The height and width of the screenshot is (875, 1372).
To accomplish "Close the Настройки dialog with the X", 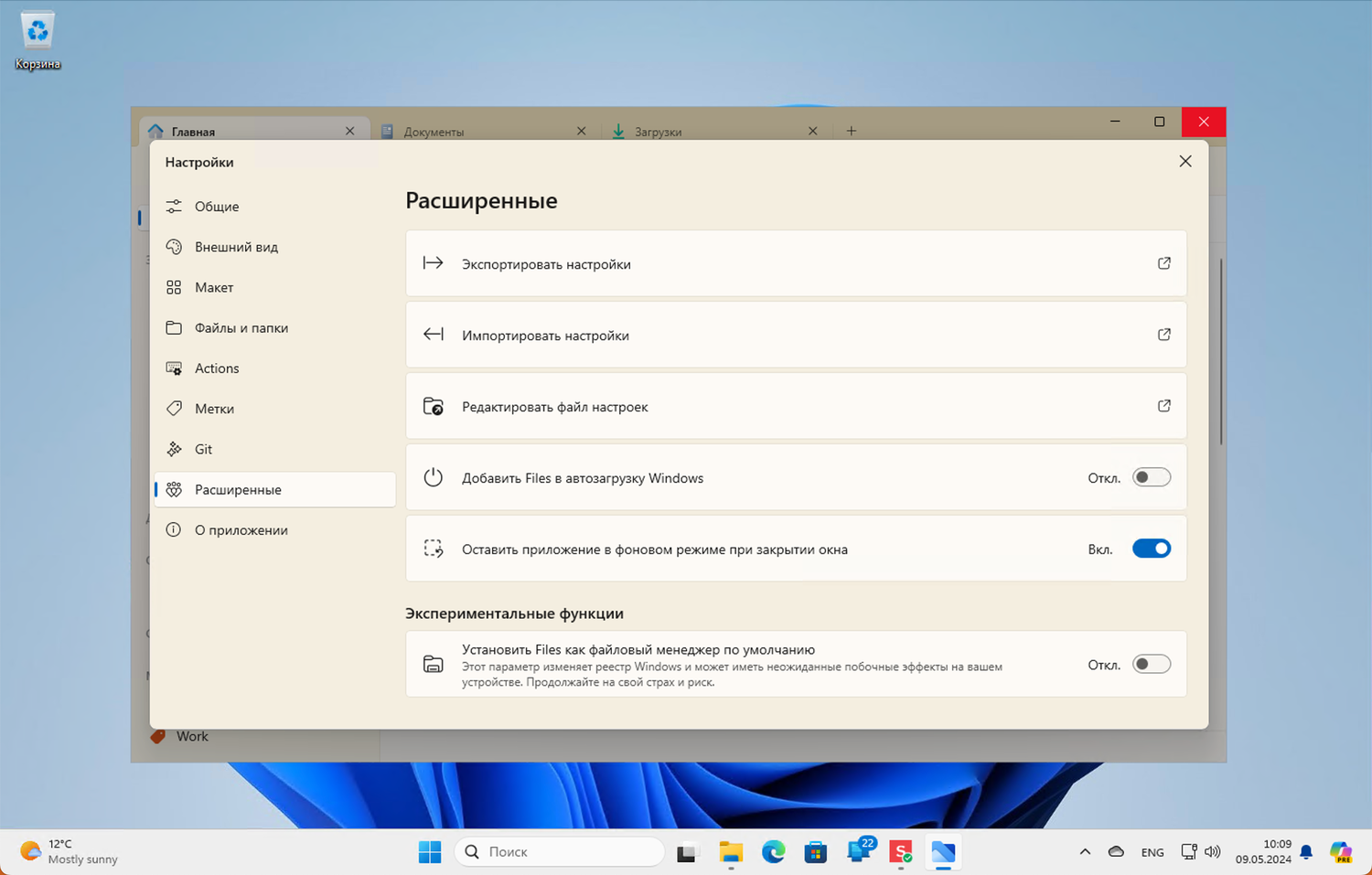I will pyautogui.click(x=1185, y=161).
